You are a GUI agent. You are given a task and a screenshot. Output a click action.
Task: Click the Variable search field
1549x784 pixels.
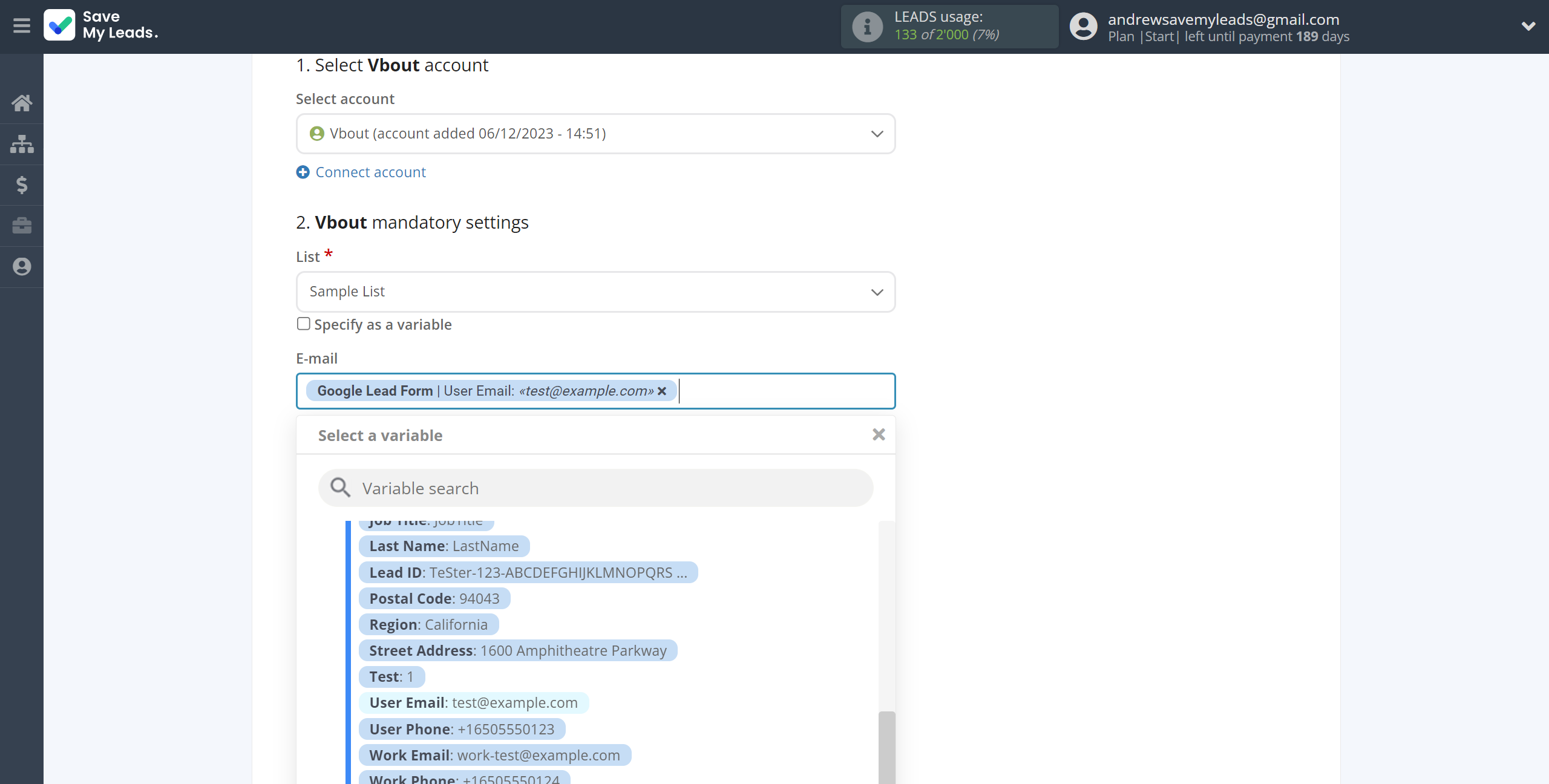coord(595,488)
